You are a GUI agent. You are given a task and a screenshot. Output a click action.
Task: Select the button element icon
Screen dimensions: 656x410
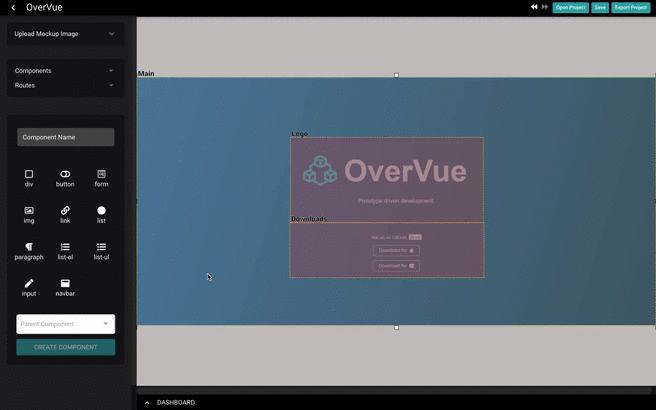65,174
